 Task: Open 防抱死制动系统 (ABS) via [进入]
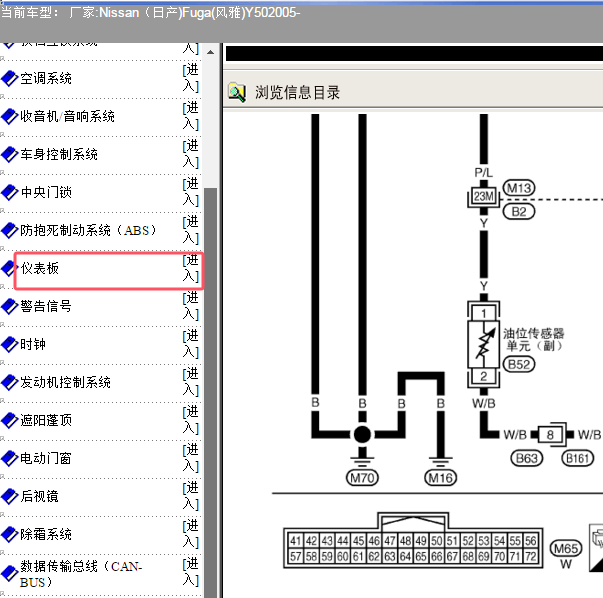point(191,230)
